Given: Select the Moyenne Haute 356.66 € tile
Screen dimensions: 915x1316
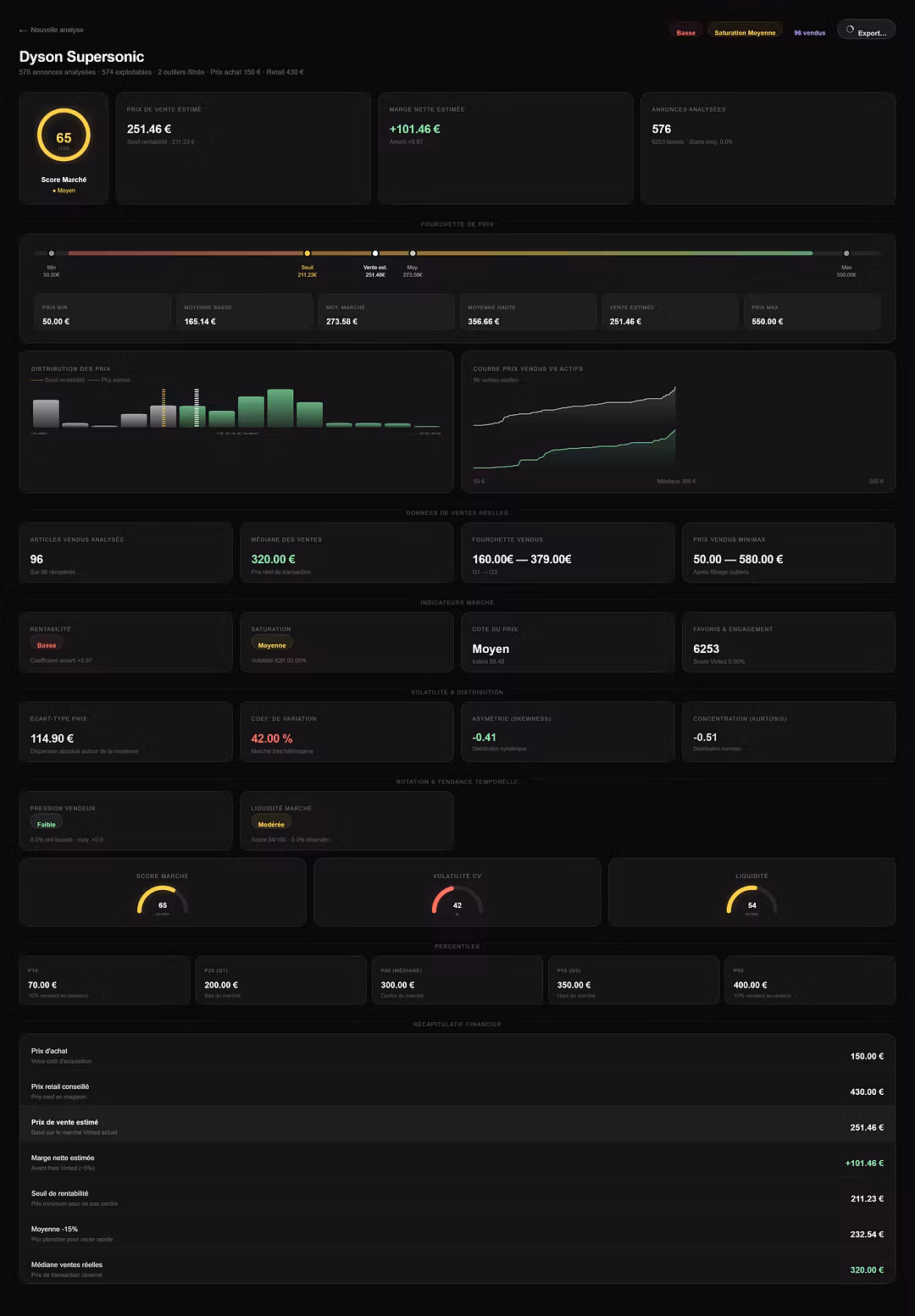Looking at the screenshot, I should [x=528, y=312].
